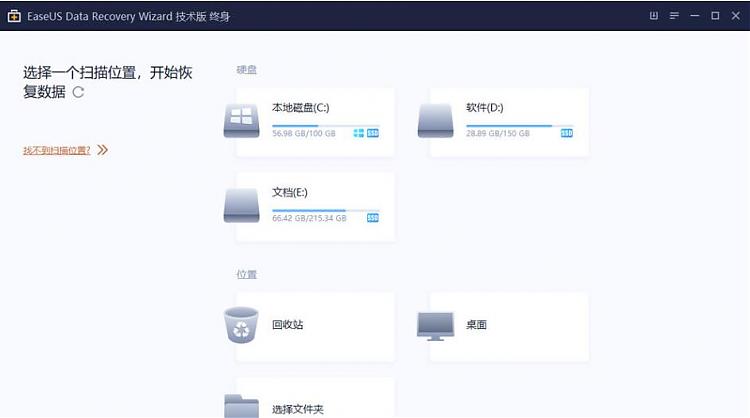The image size is (750, 418).
Task: Open the hamburger menu in title bar
Action: tap(674, 16)
